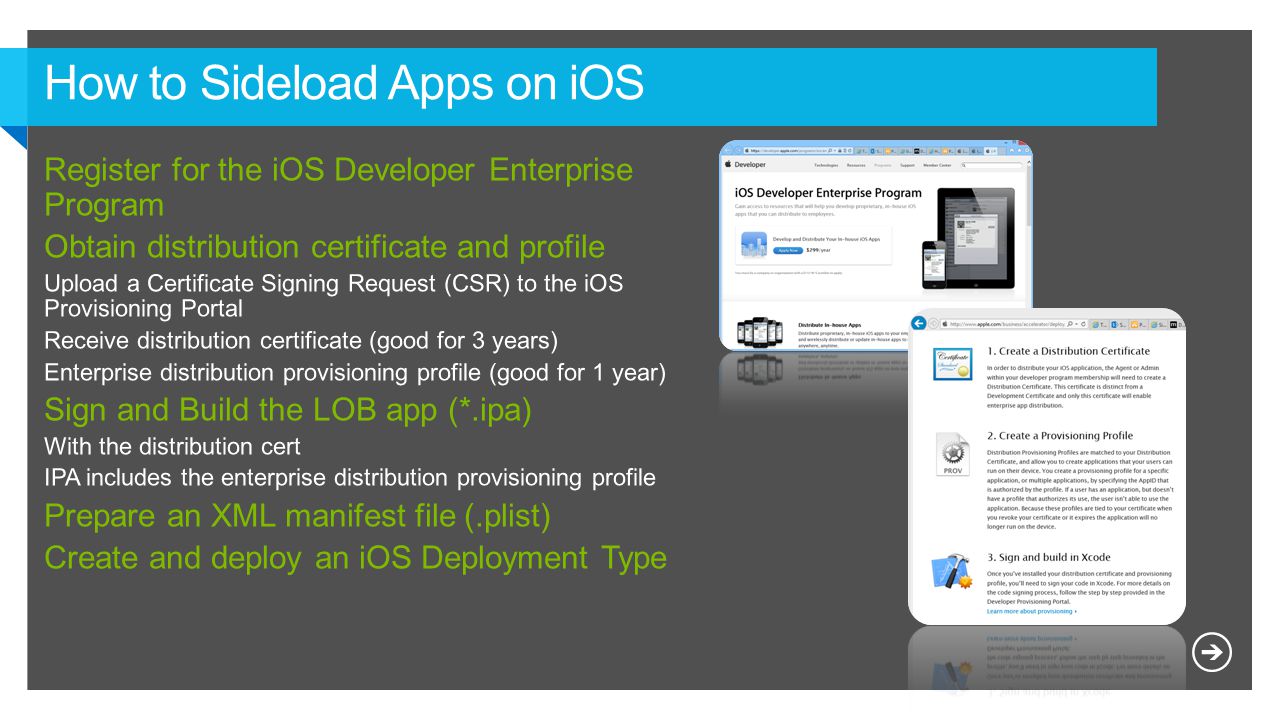This screenshot has height=720, width=1280.
Task: Click the iPad and iPhone device image
Action: click(968, 238)
